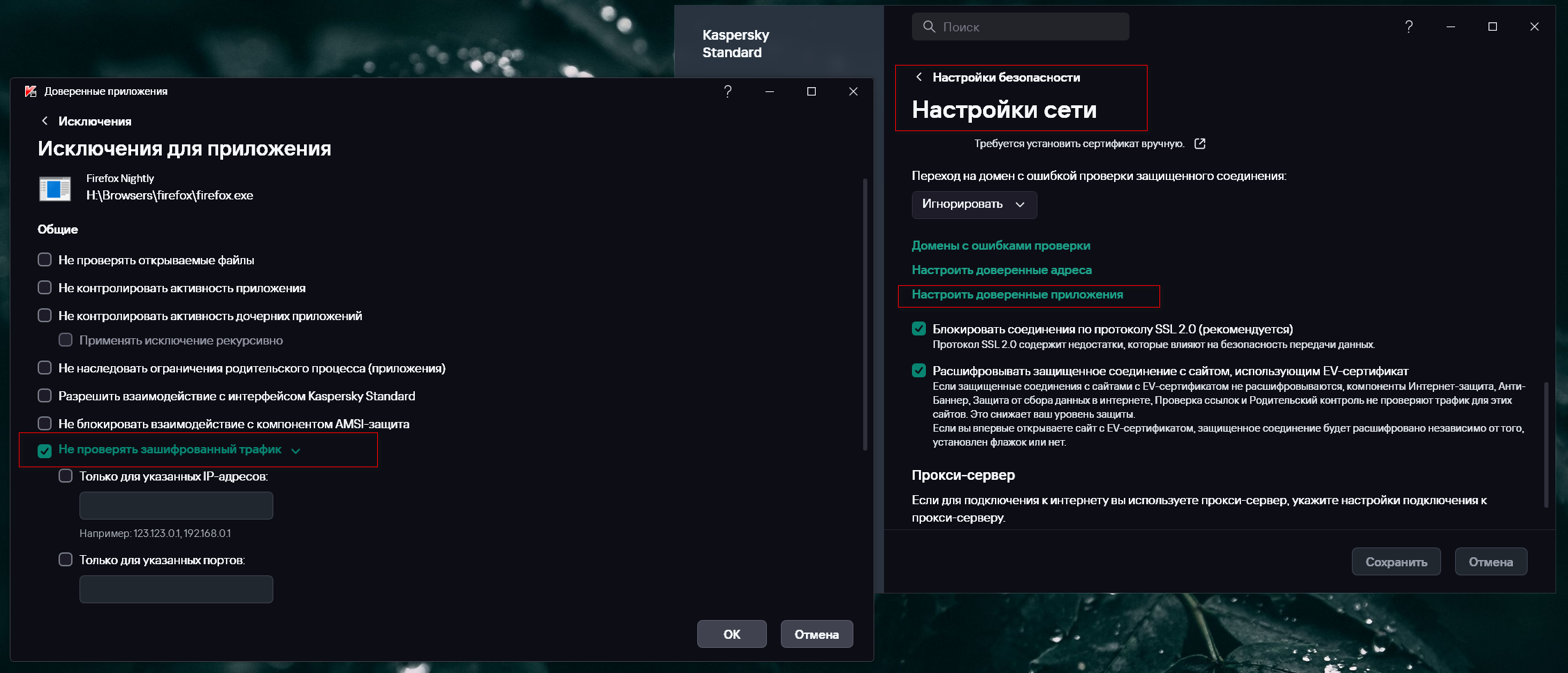1568x673 pixels.
Task: Enable Не контролировать активность дочерних приложений
Action: click(45, 315)
